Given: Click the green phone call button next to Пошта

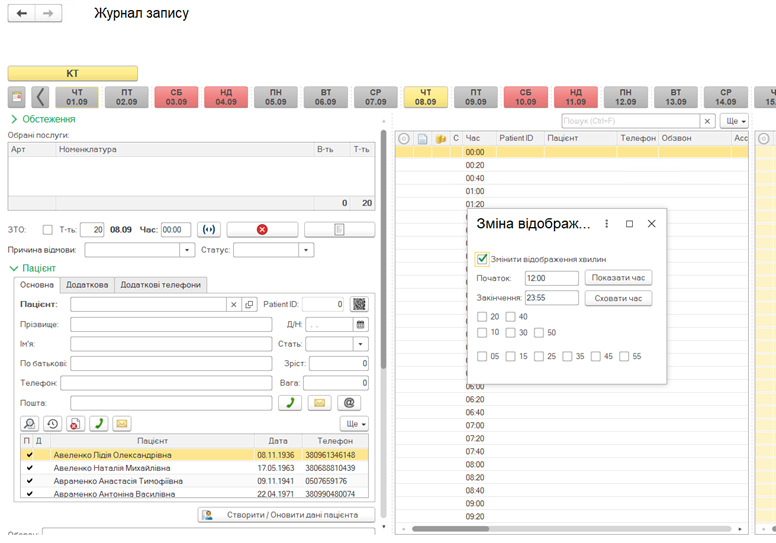Looking at the screenshot, I should click(x=291, y=403).
